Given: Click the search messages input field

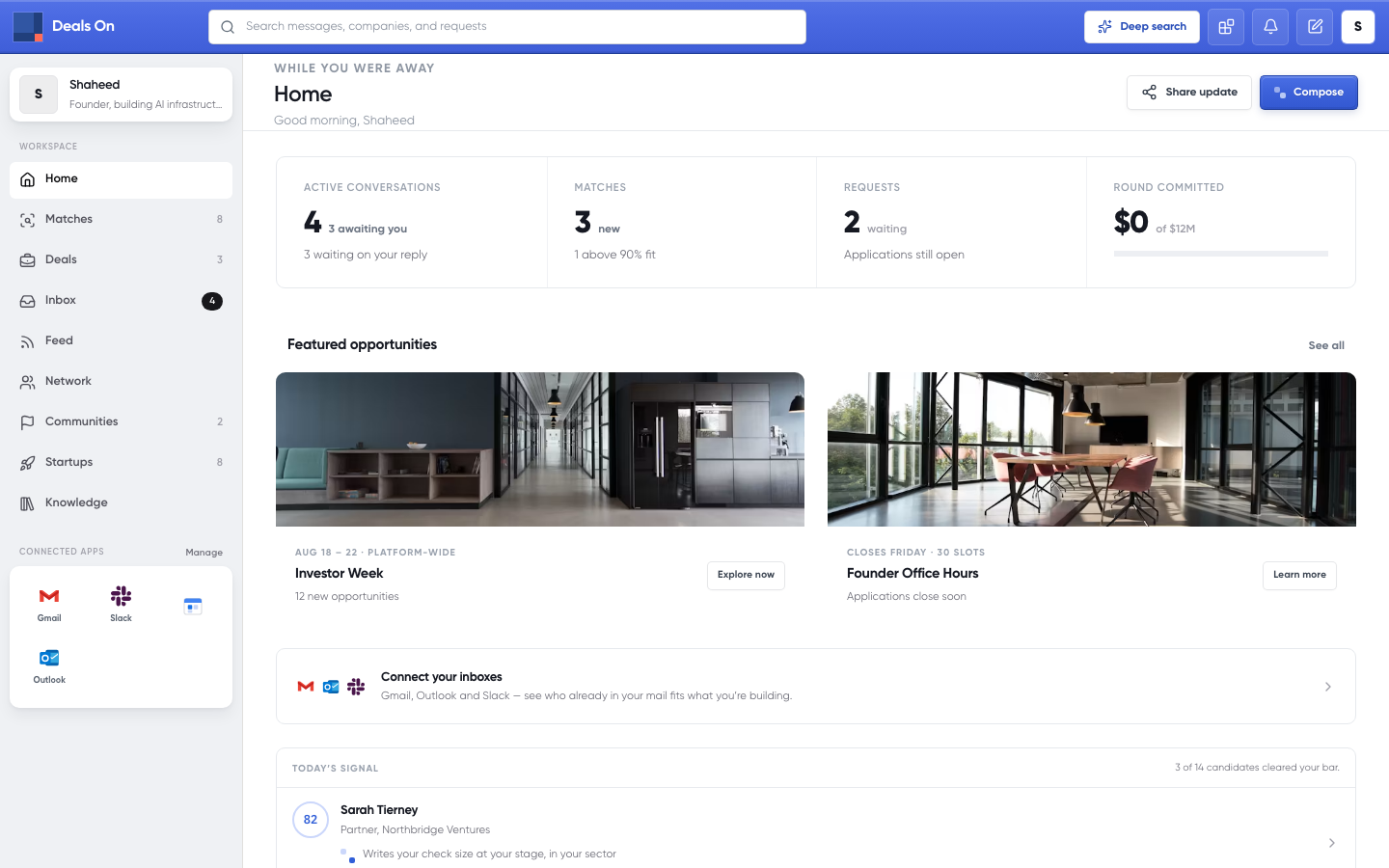Looking at the screenshot, I should coord(507,27).
